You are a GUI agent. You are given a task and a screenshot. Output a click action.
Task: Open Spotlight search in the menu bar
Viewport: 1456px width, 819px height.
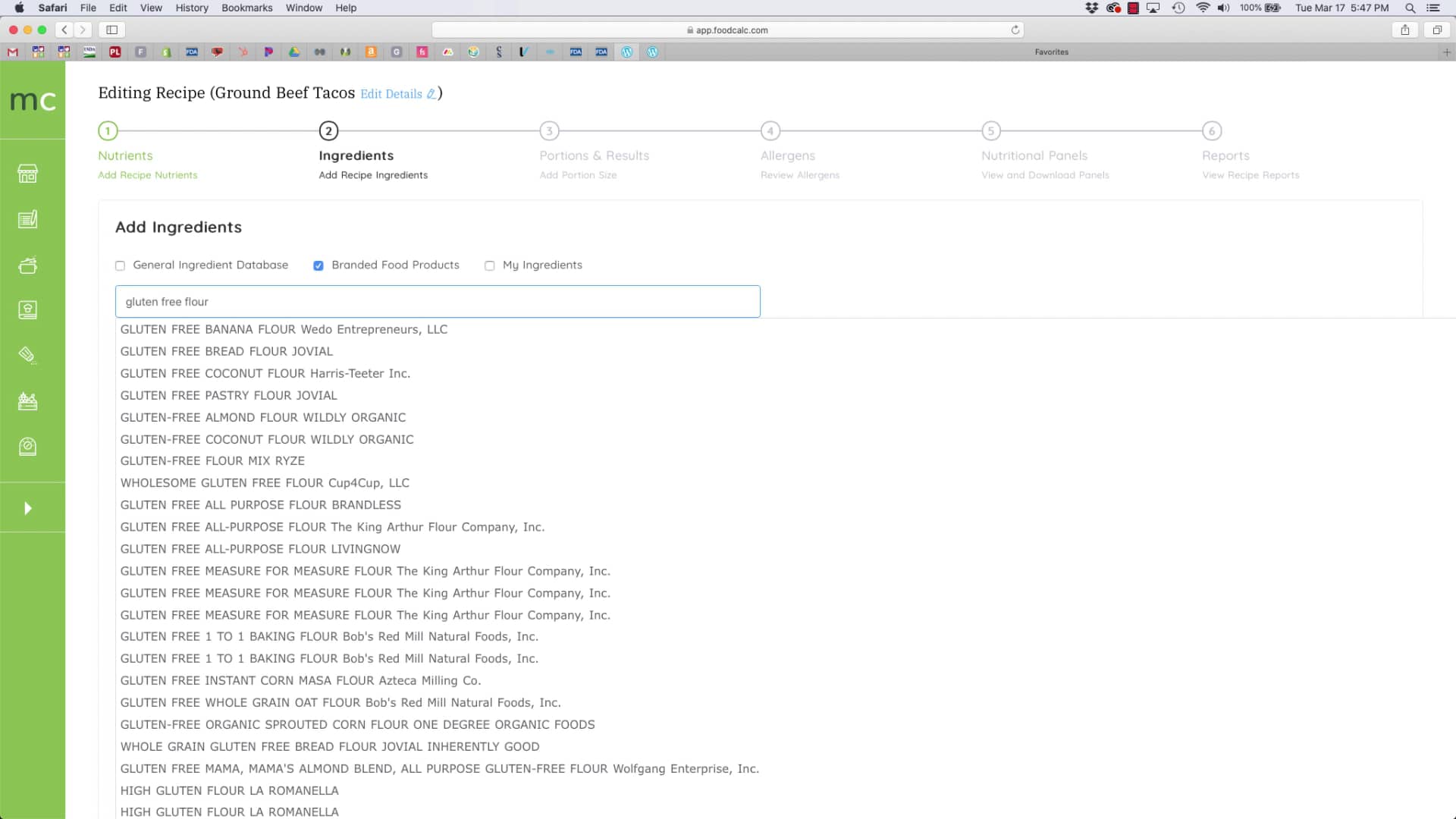[1410, 8]
